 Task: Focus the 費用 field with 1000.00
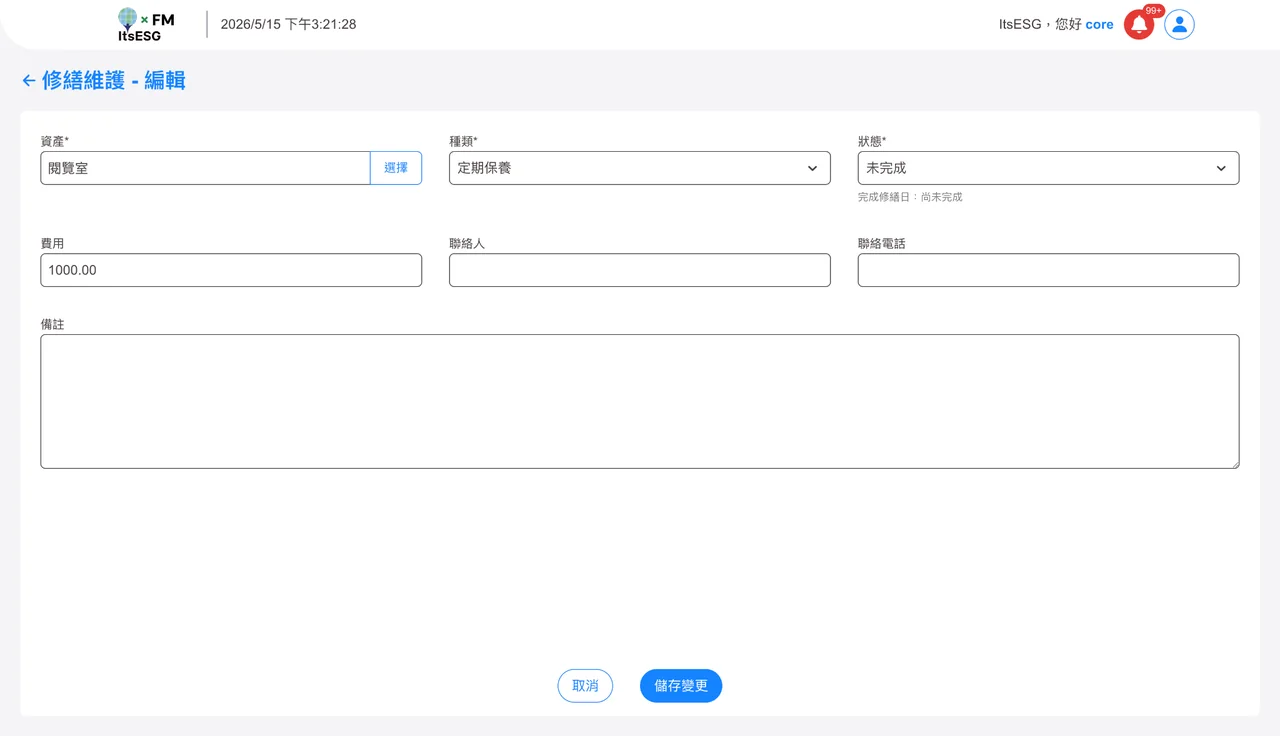[x=231, y=270]
